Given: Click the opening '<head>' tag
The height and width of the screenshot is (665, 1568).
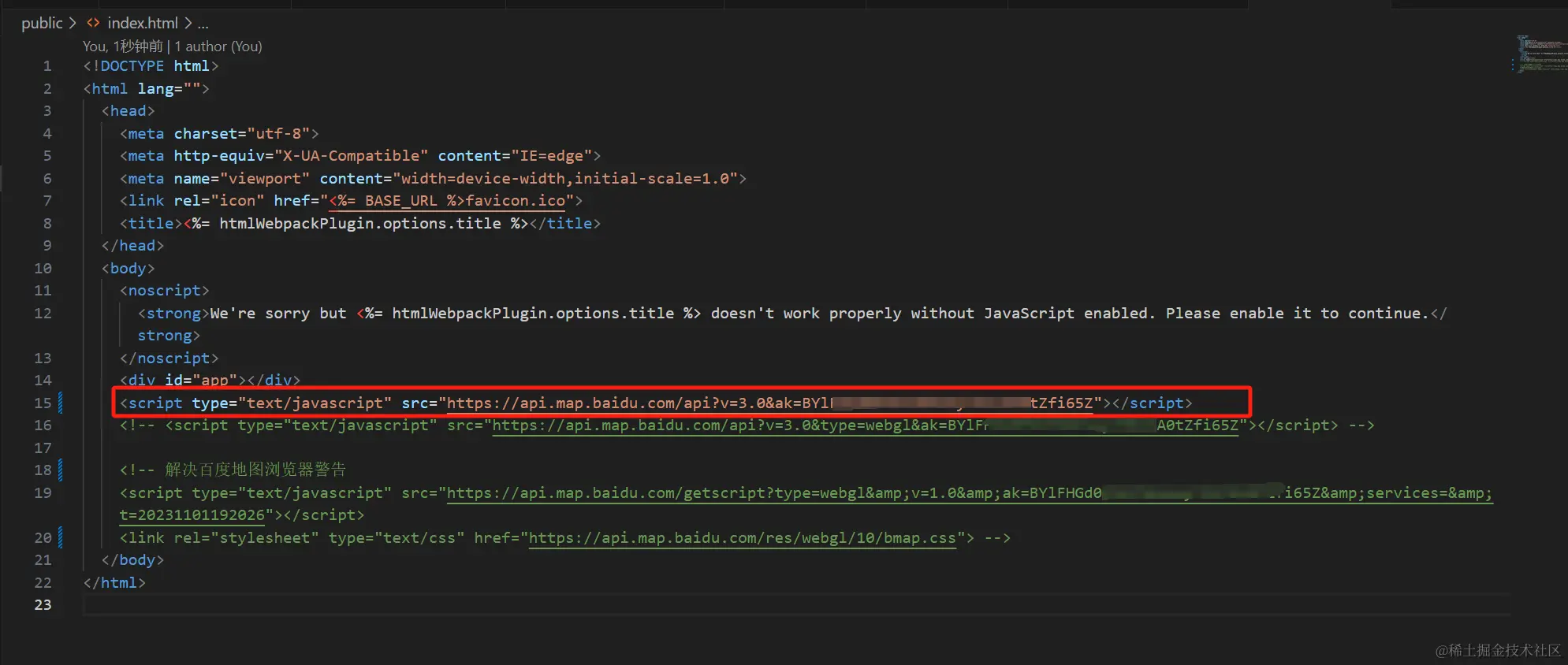Looking at the screenshot, I should click(x=128, y=111).
